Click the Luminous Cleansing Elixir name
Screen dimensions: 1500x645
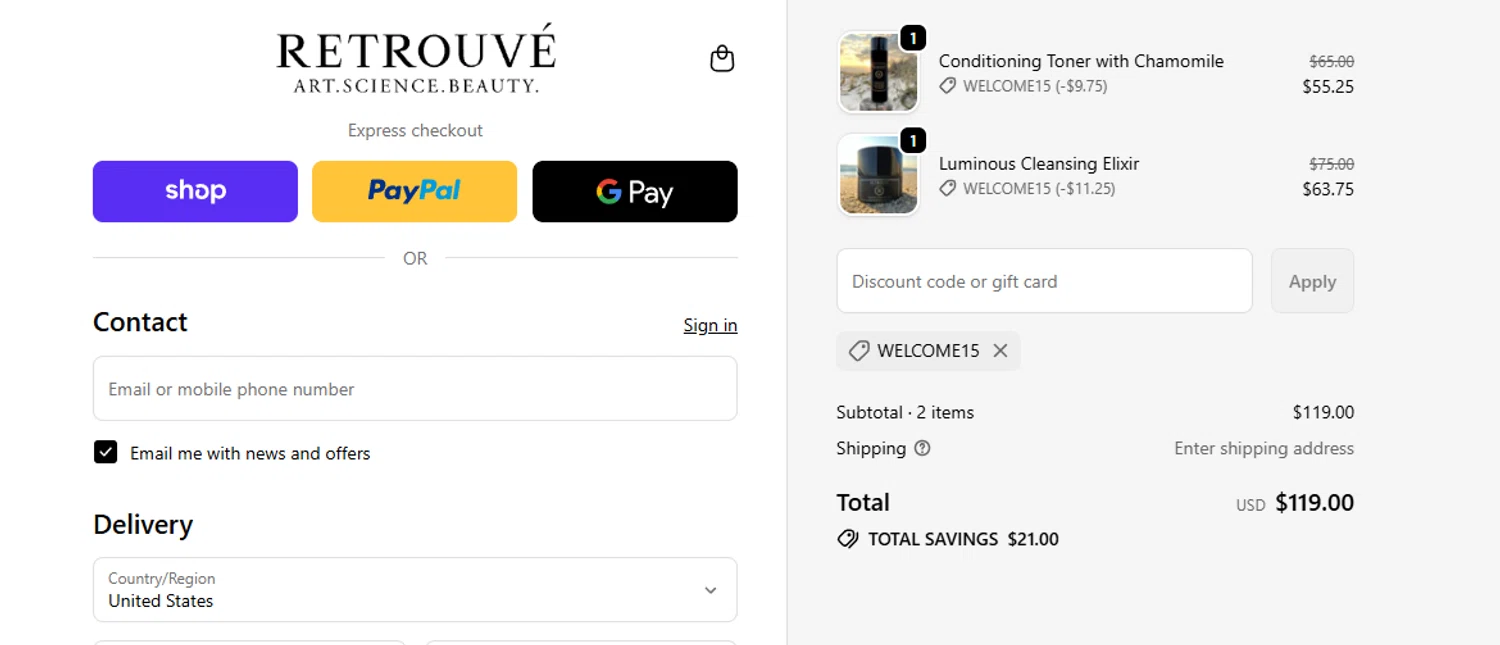[1039, 164]
